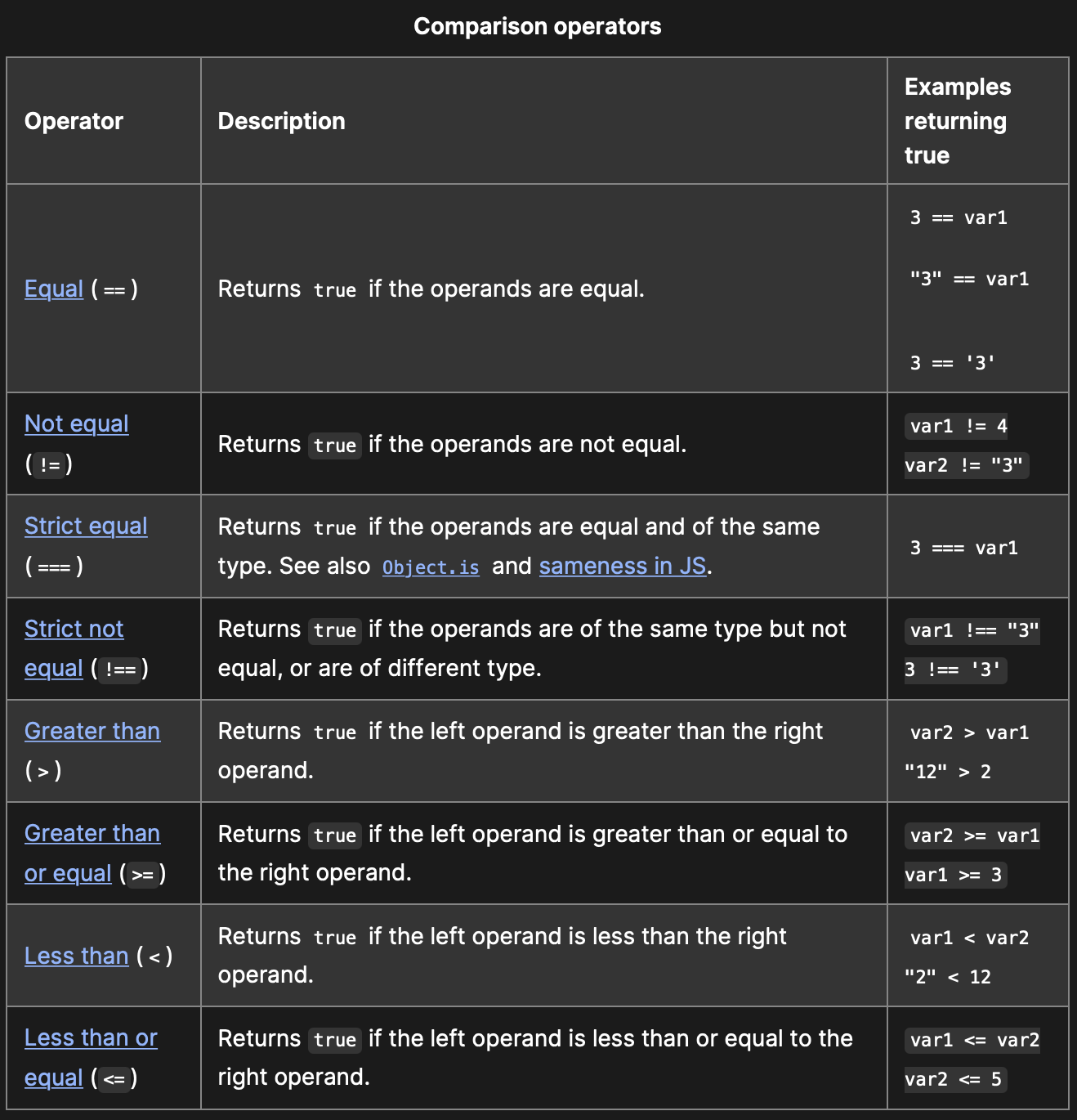Follow the Strict not equal link
The image size is (1077, 1120).
point(74,629)
